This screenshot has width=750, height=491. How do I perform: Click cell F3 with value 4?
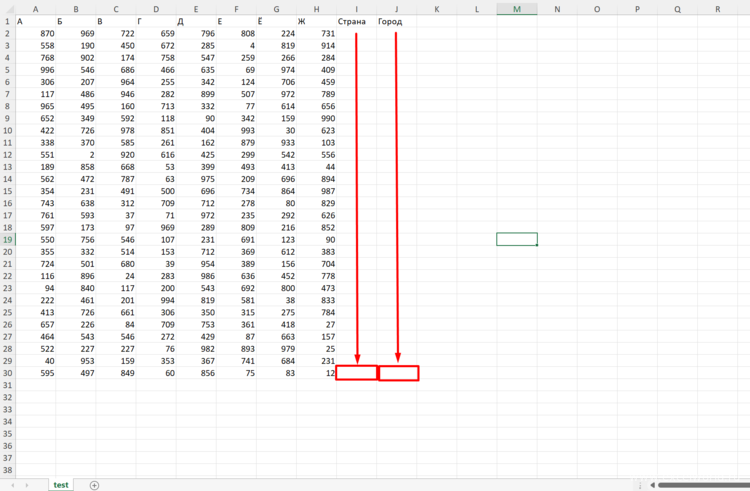[x=236, y=46]
